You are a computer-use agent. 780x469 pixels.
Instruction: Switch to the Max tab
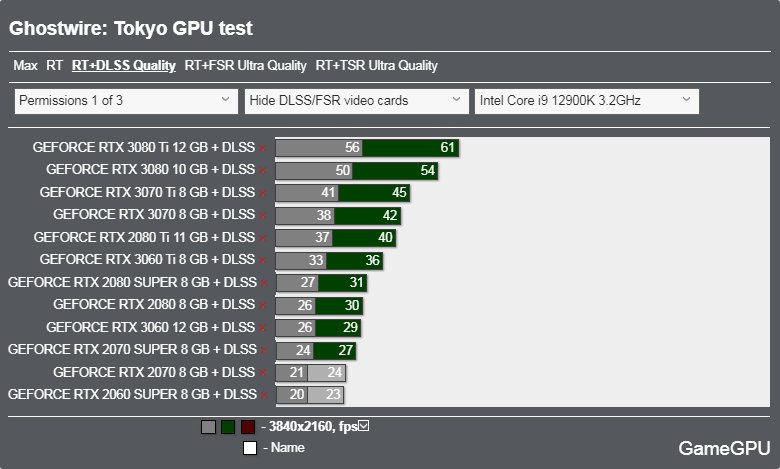click(25, 66)
